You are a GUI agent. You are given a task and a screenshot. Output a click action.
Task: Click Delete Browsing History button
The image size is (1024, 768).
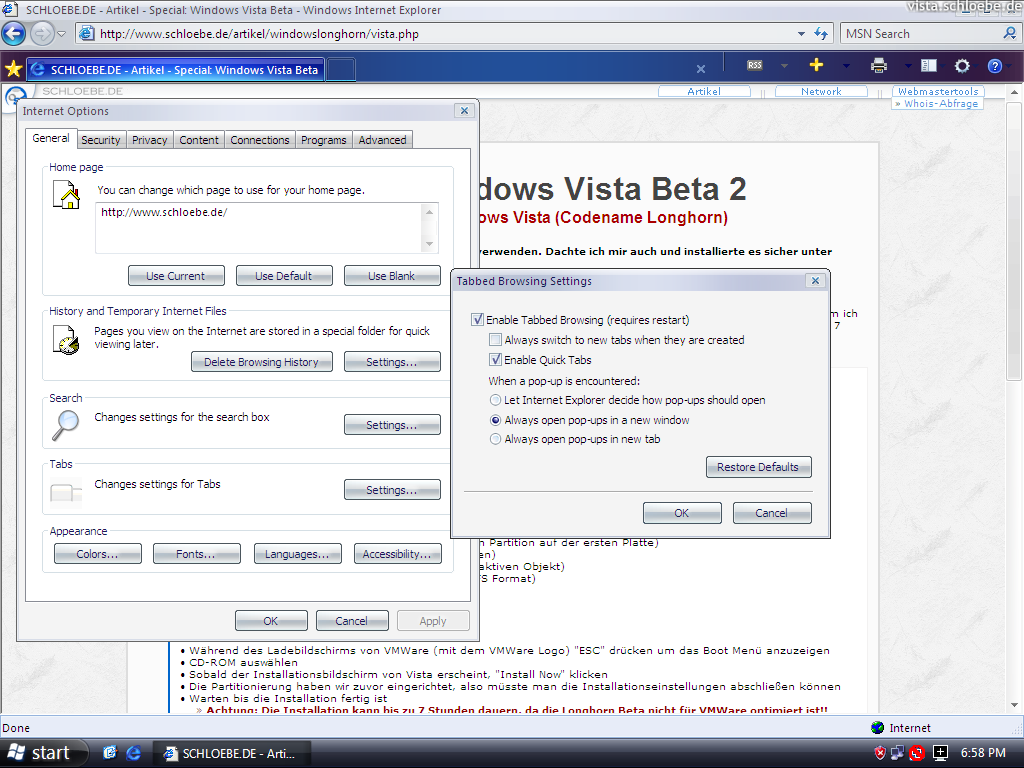tap(261, 362)
